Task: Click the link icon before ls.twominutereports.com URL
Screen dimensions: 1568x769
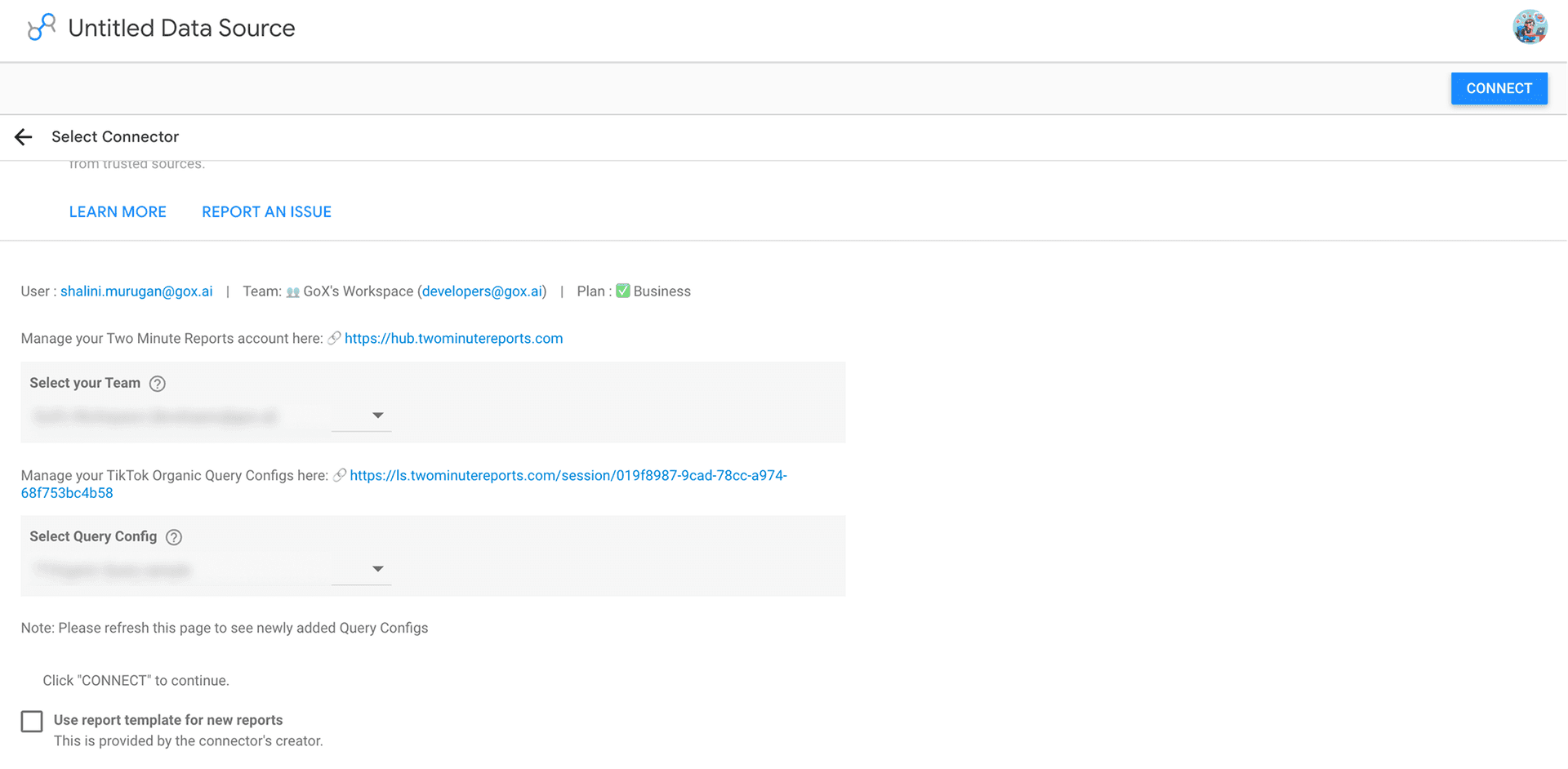Action: [340, 475]
